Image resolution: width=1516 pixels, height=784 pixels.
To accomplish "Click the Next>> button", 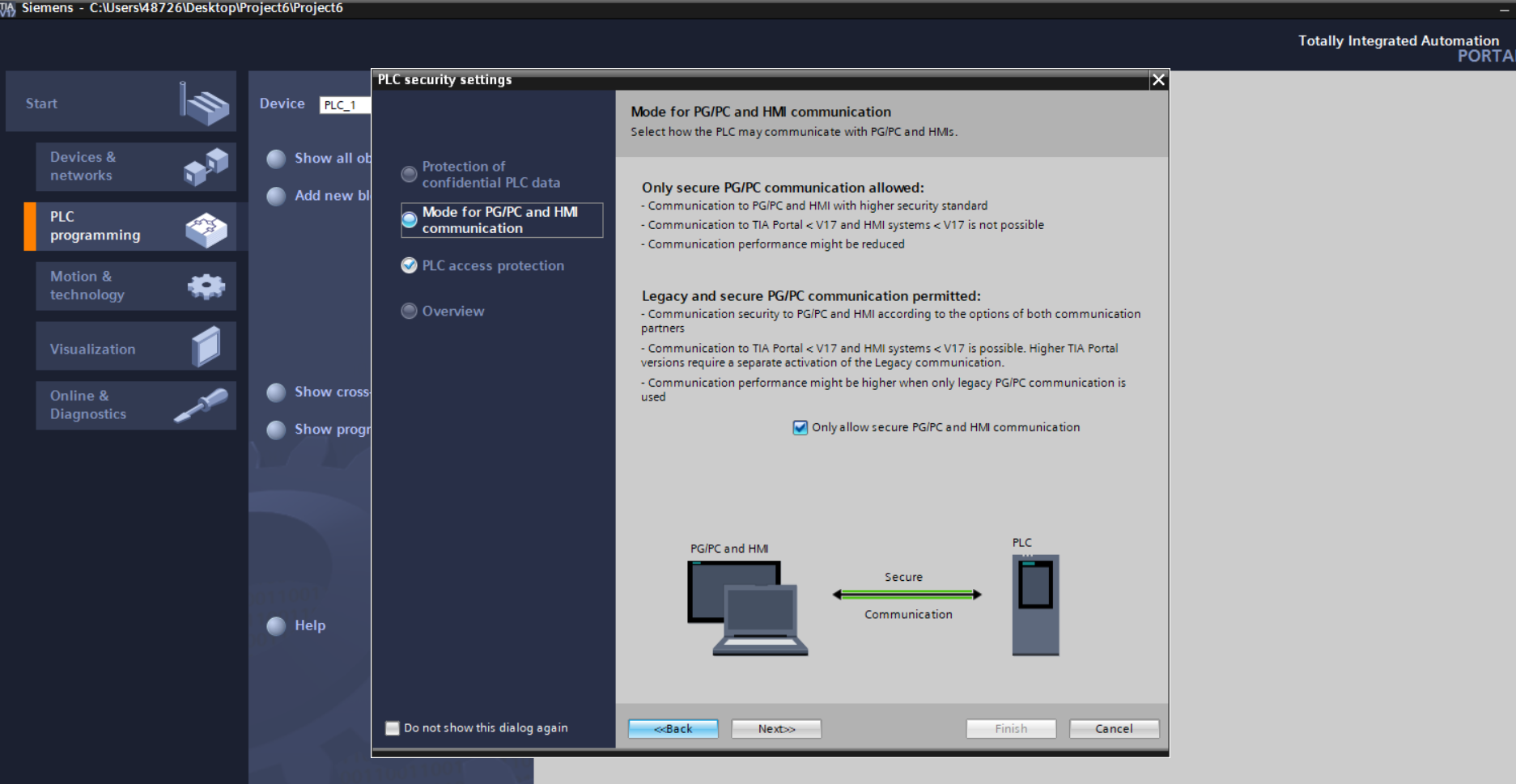I will point(776,729).
